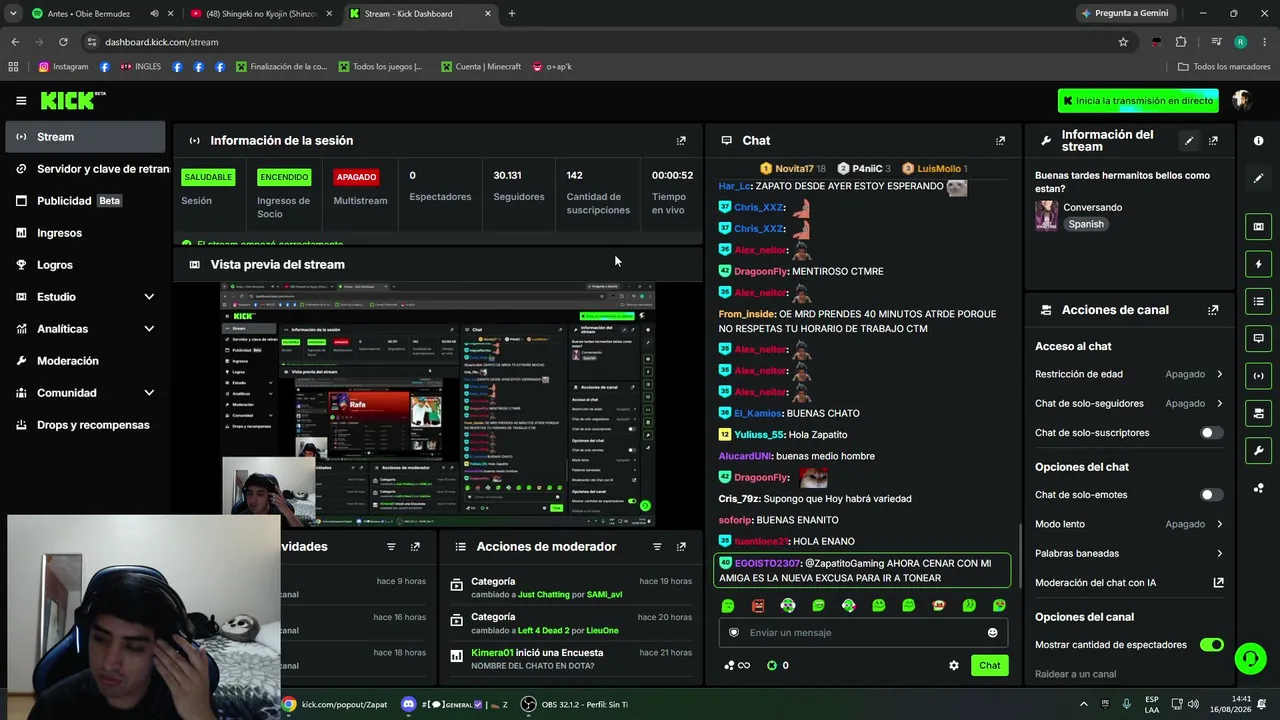Click the stream preview thumbnail
Screen dimensions: 1280x720
click(x=438, y=404)
